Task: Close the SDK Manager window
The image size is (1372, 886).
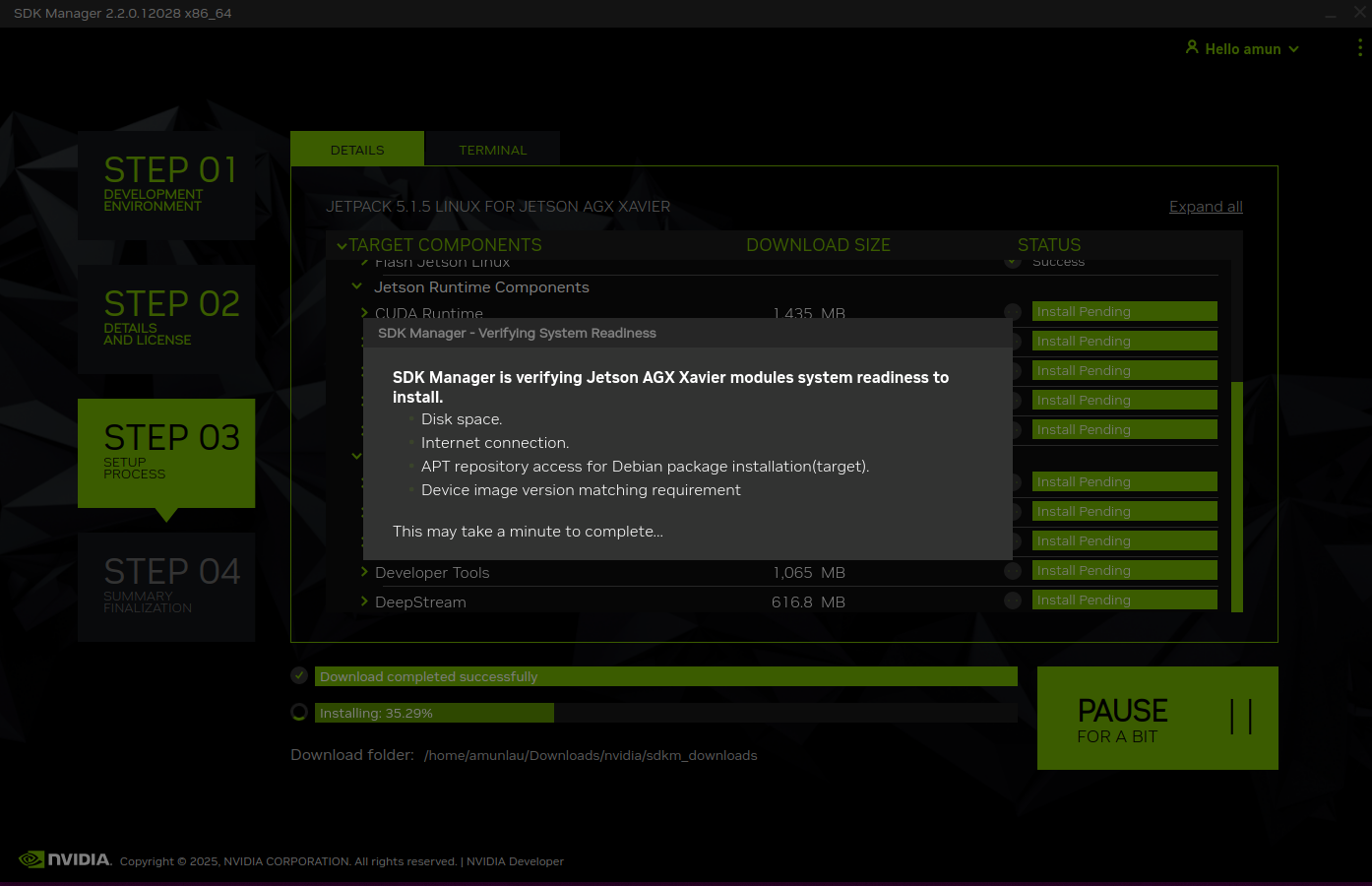Action: click(x=1359, y=13)
